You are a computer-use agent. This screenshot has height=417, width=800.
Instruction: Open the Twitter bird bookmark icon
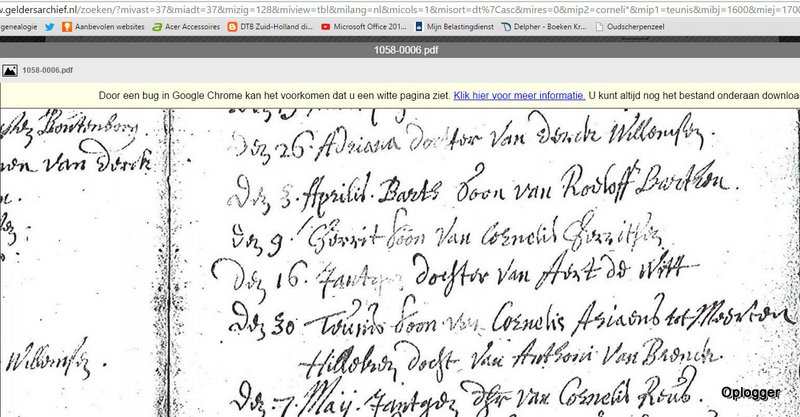[49, 27]
